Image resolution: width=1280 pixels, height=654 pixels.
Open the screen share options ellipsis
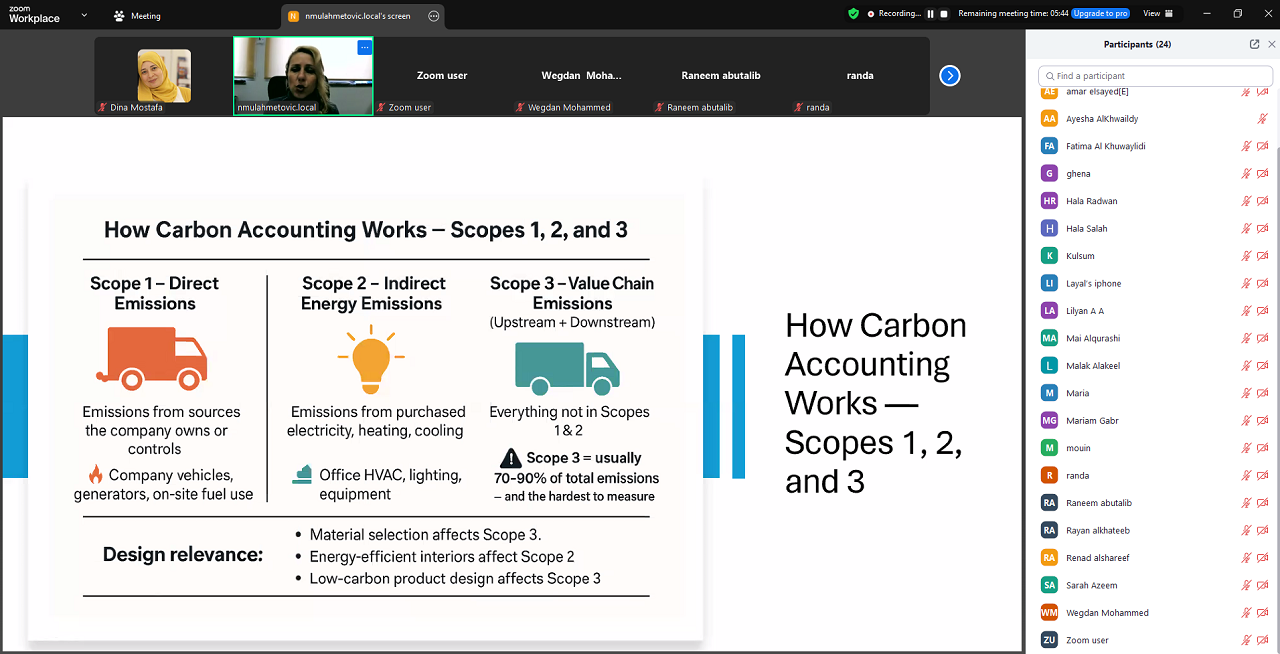click(x=433, y=16)
